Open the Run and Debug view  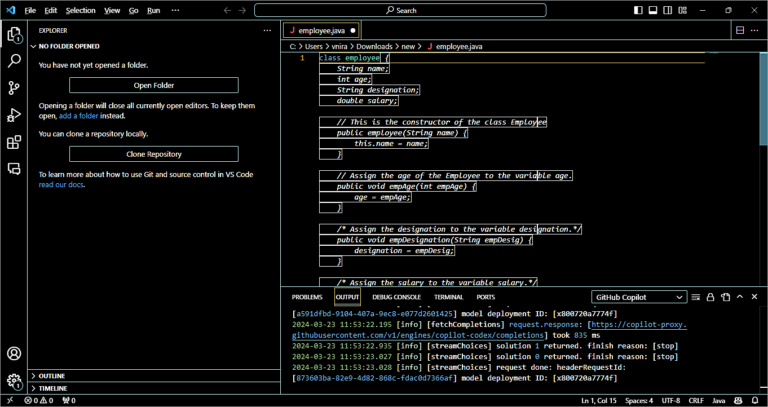14,115
